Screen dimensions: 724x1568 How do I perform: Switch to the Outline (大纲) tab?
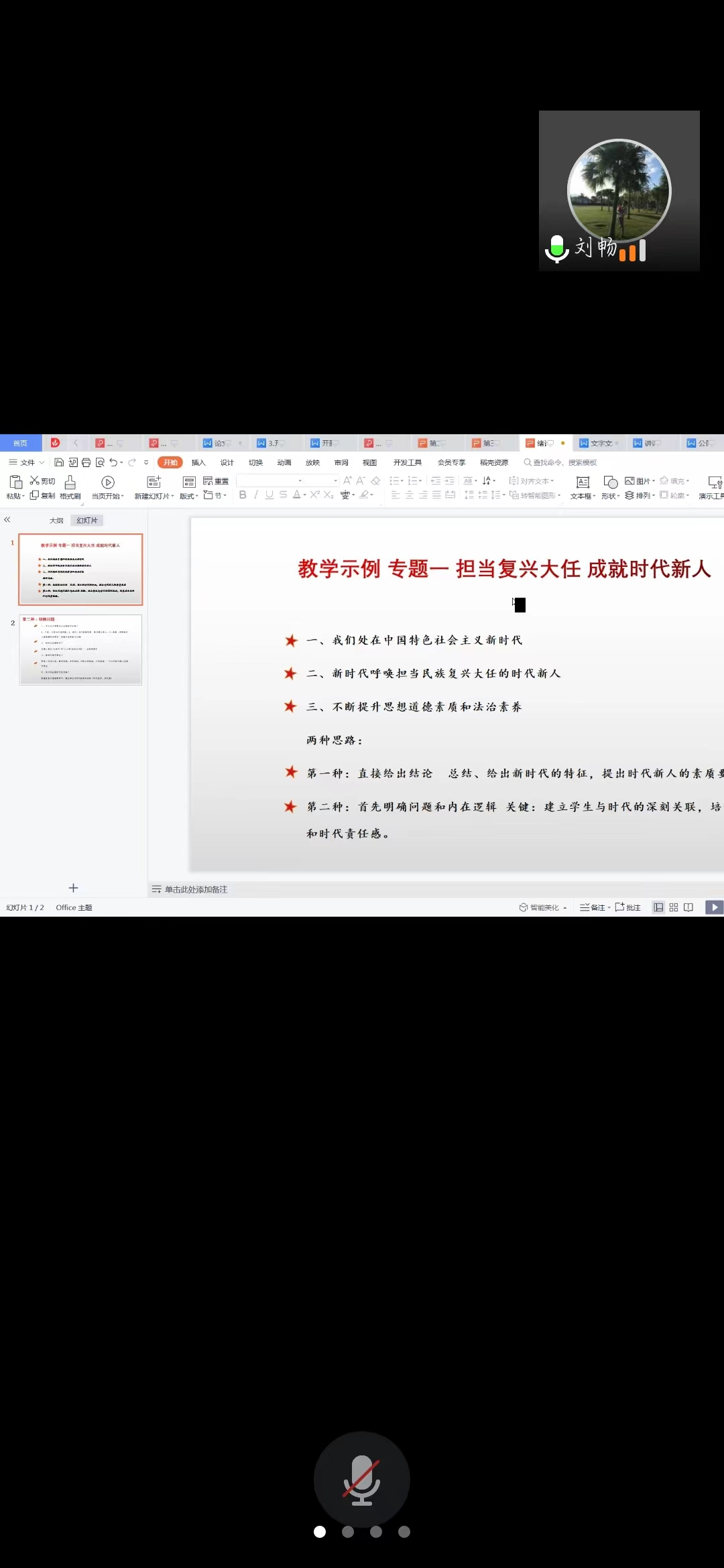click(56, 521)
